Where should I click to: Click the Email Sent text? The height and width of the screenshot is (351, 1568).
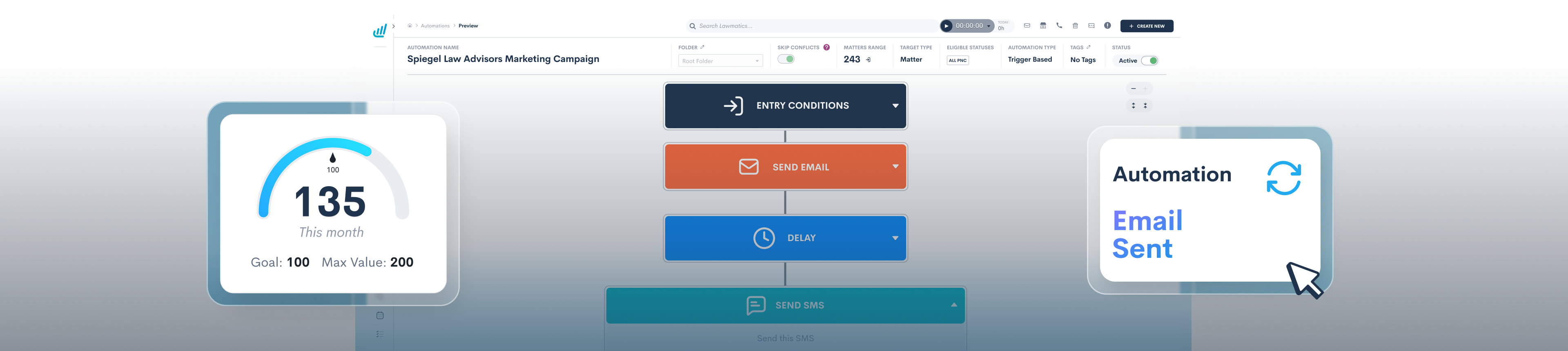(1147, 235)
